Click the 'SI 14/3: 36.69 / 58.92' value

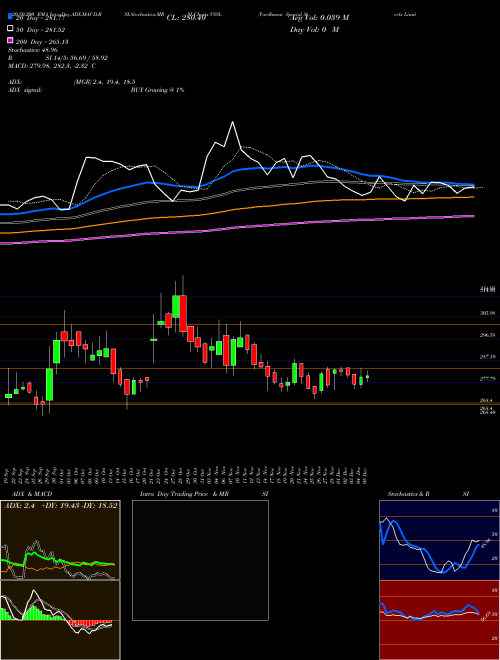coord(77,58)
